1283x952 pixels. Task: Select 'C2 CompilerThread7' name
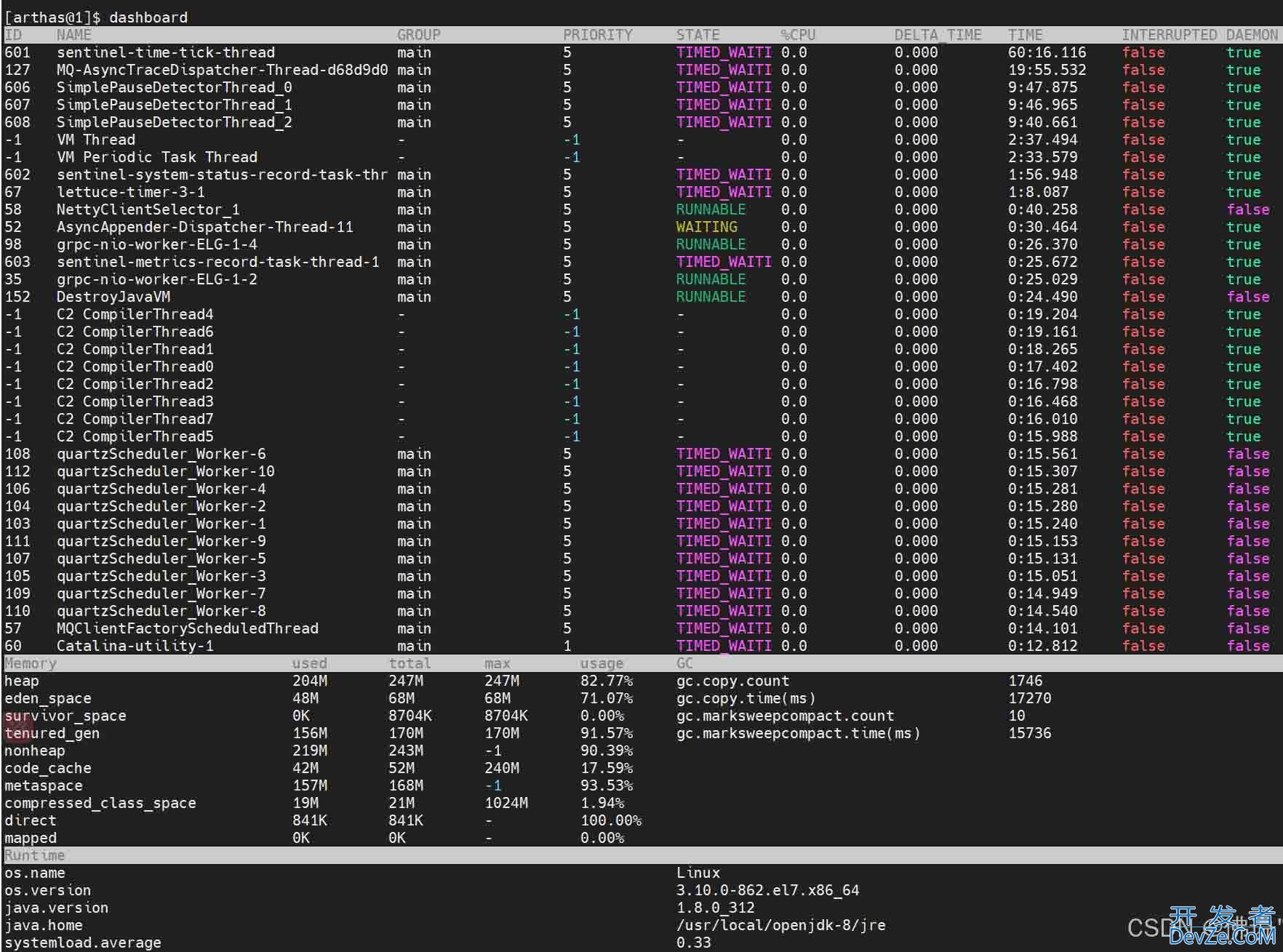pos(135,419)
